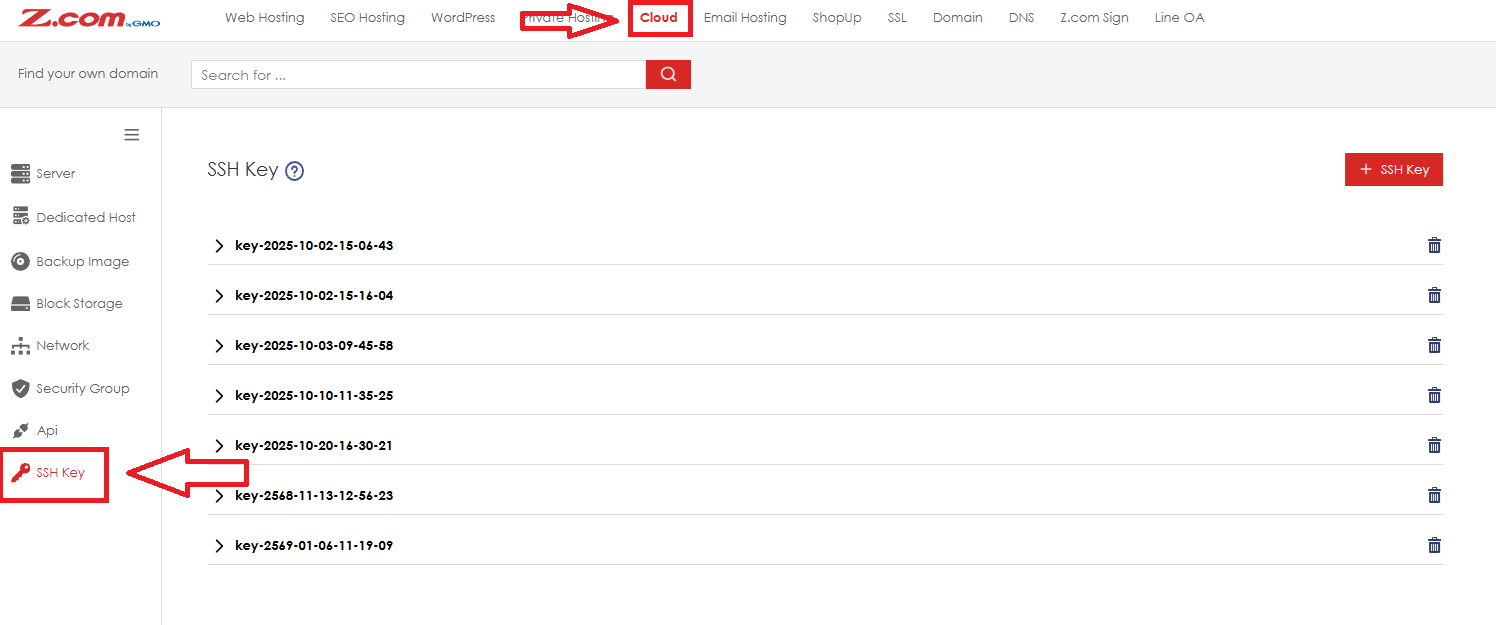Click the key-2025-10-02-15-06-43 name text

[314, 246]
